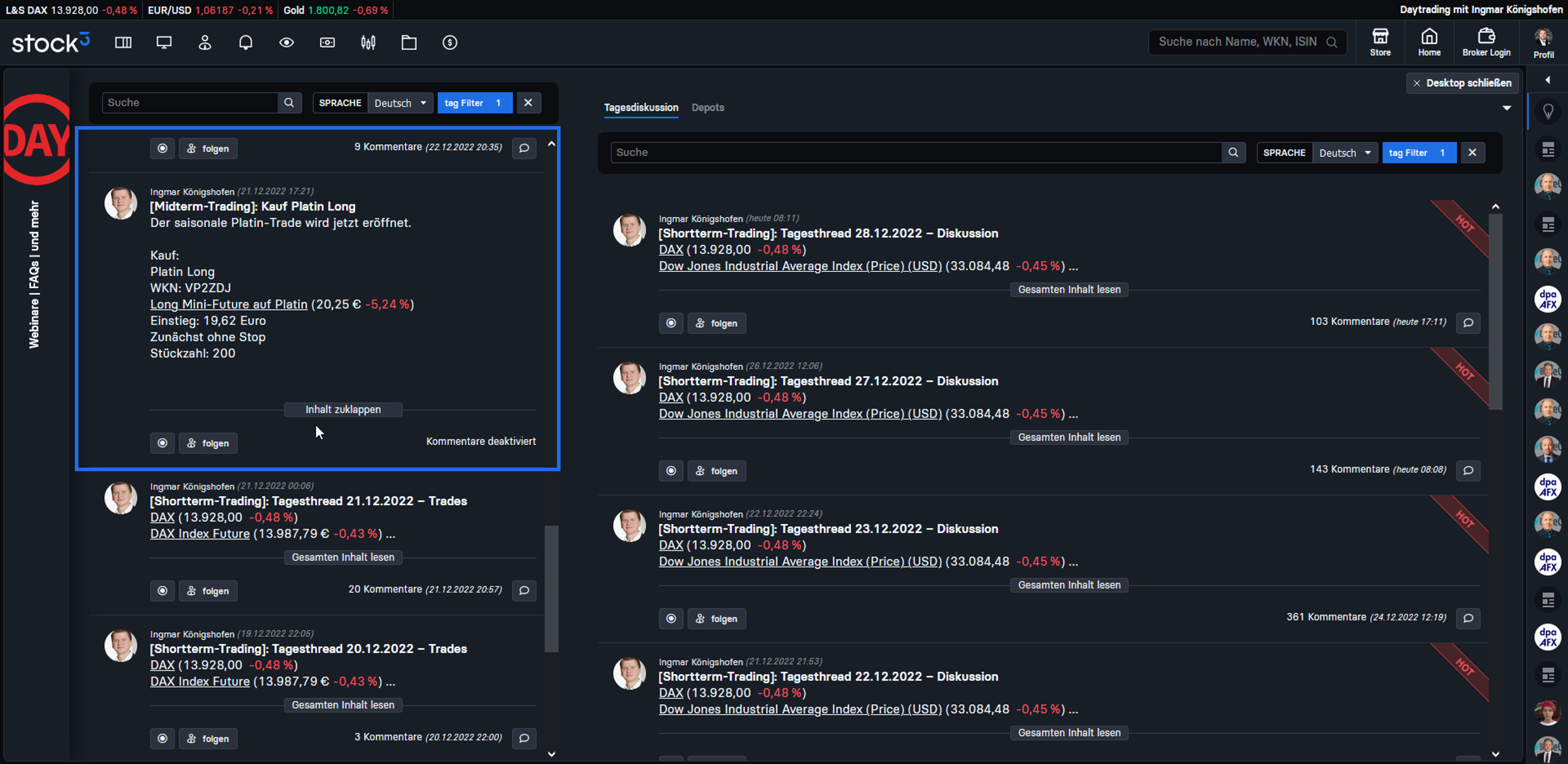
Task: Open Deutsch language dropdown in Tagesdiskussion panel
Action: 1345,153
